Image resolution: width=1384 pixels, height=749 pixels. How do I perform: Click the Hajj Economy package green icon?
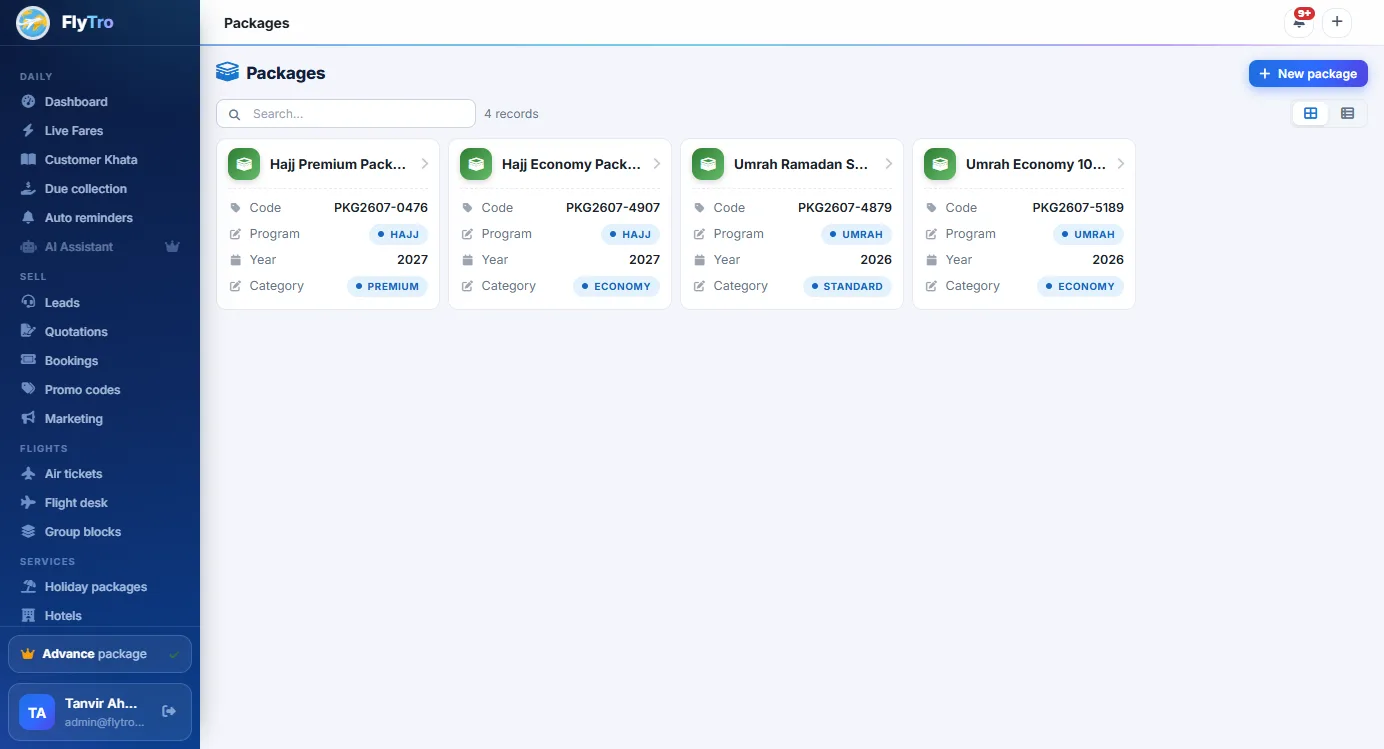pyautogui.click(x=476, y=164)
